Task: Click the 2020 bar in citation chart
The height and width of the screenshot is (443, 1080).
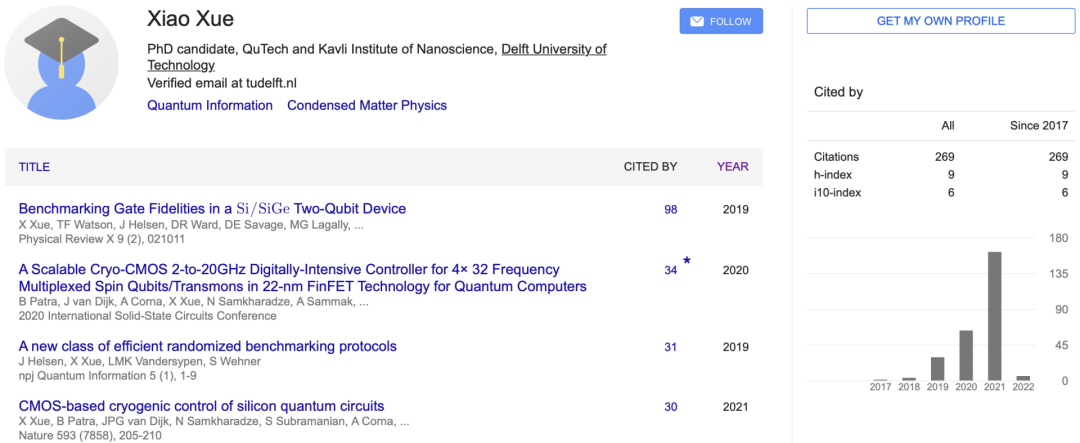Action: (x=966, y=355)
